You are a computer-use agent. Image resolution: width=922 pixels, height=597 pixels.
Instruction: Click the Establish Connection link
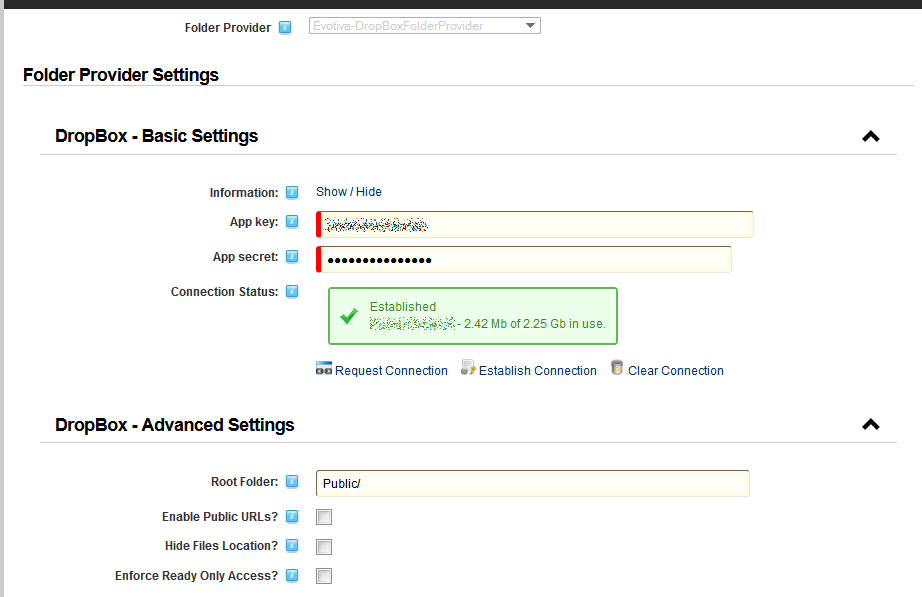537,371
